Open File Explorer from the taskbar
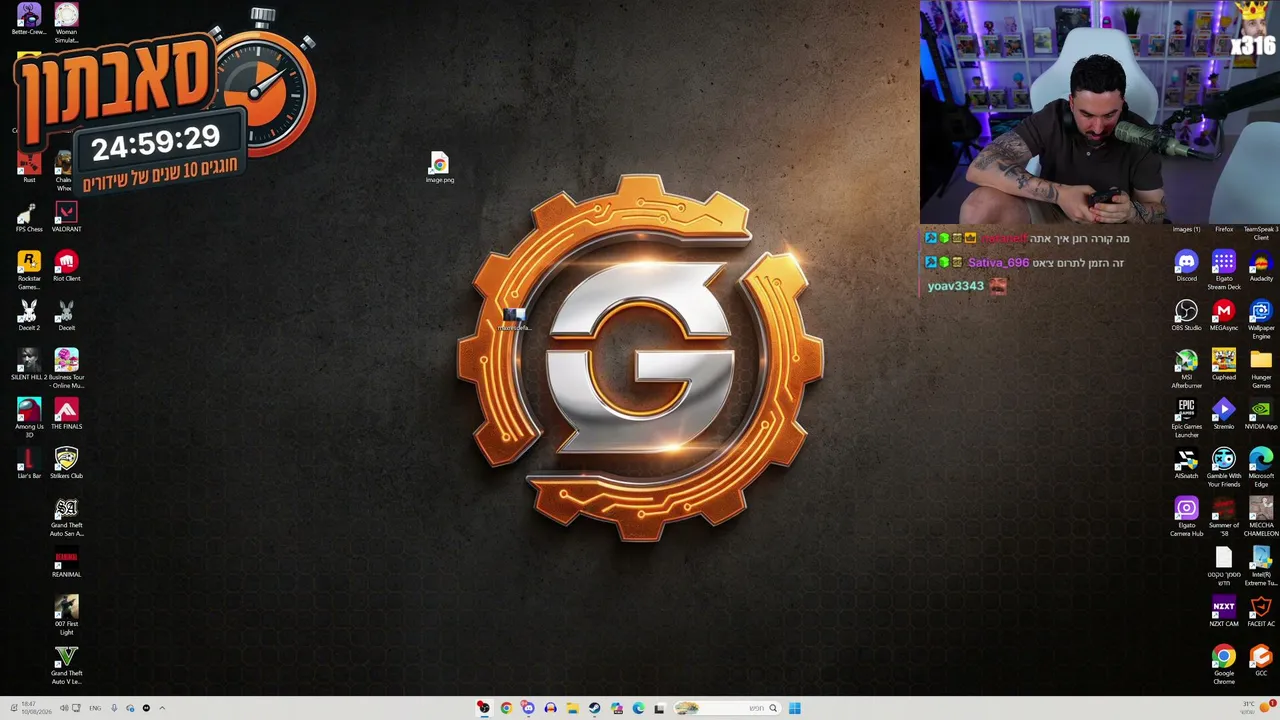This screenshot has height=720, width=1280. tap(572, 708)
